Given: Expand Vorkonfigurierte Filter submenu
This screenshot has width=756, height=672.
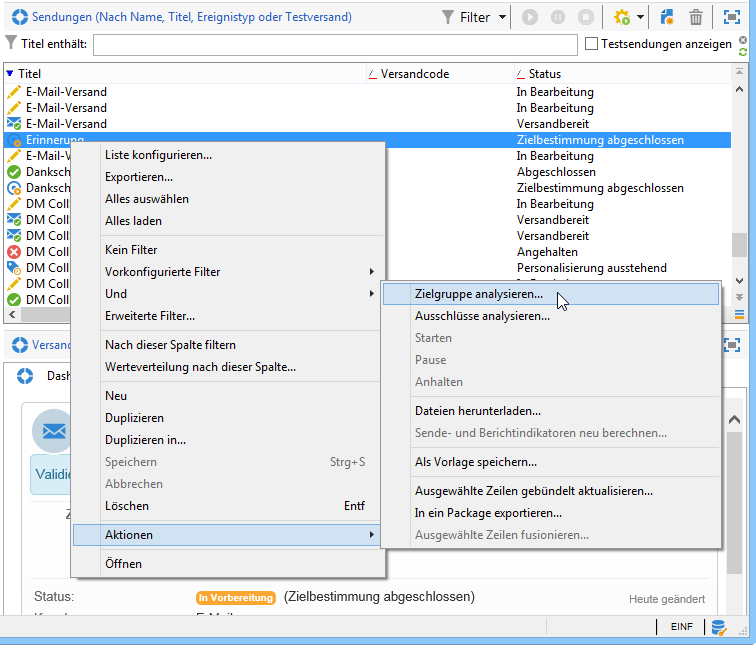Looking at the screenshot, I should tap(227, 272).
